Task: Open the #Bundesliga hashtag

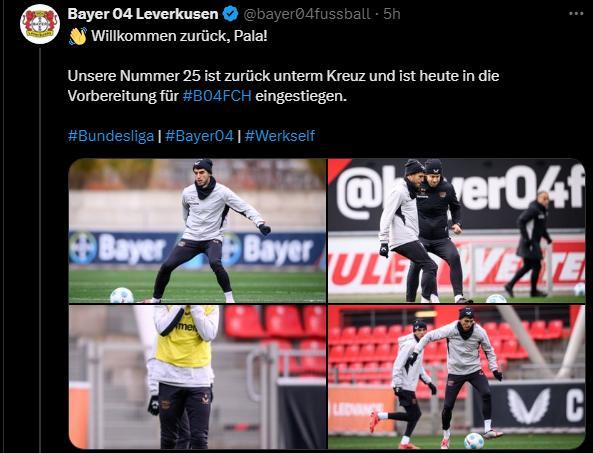Action: 111,136
